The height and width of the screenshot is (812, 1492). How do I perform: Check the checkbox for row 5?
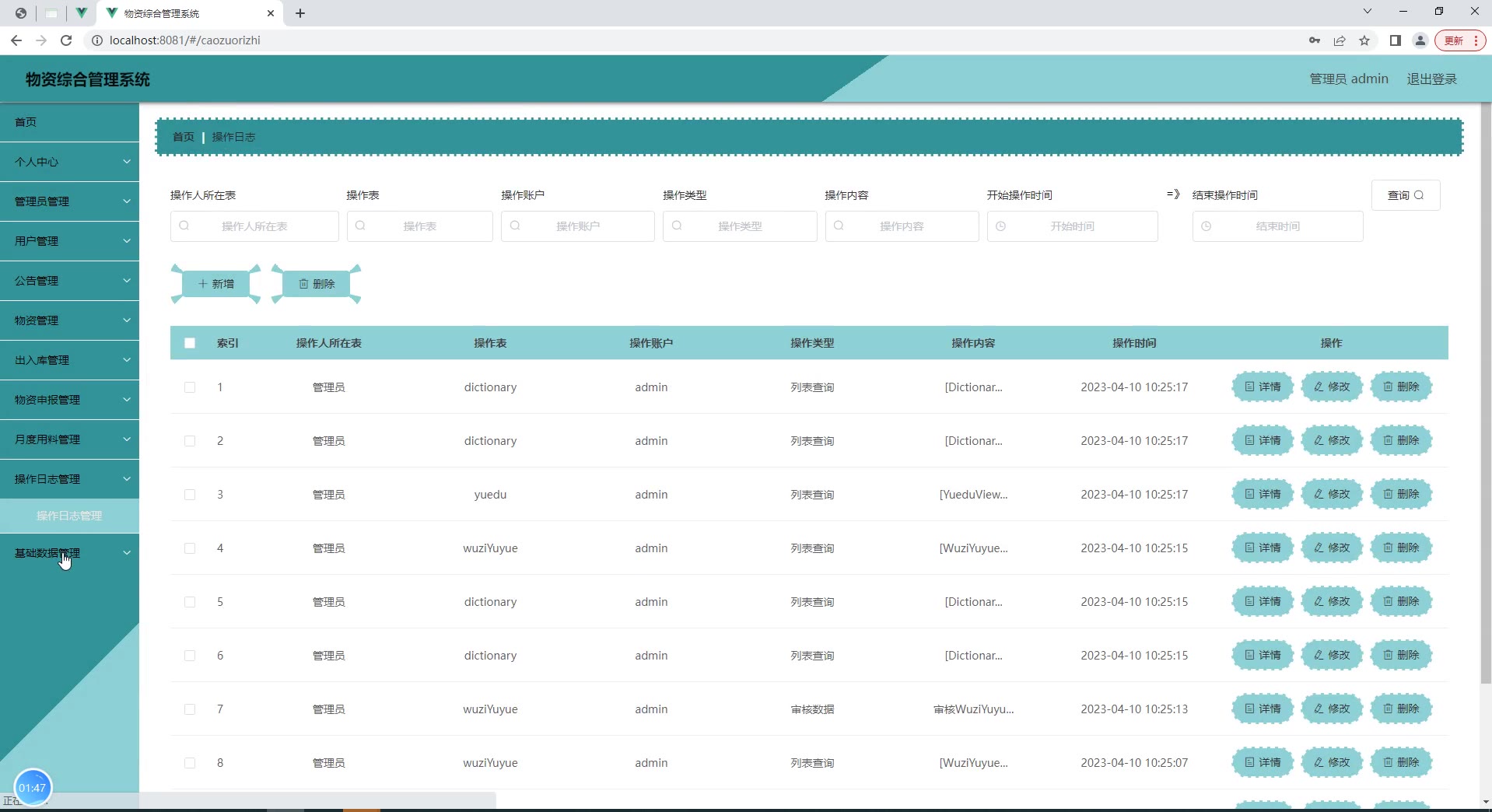(x=190, y=602)
